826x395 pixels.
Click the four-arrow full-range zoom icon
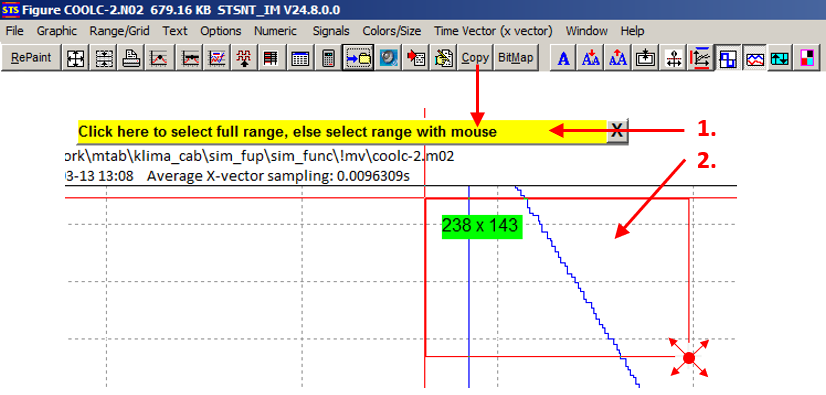tap(75, 58)
